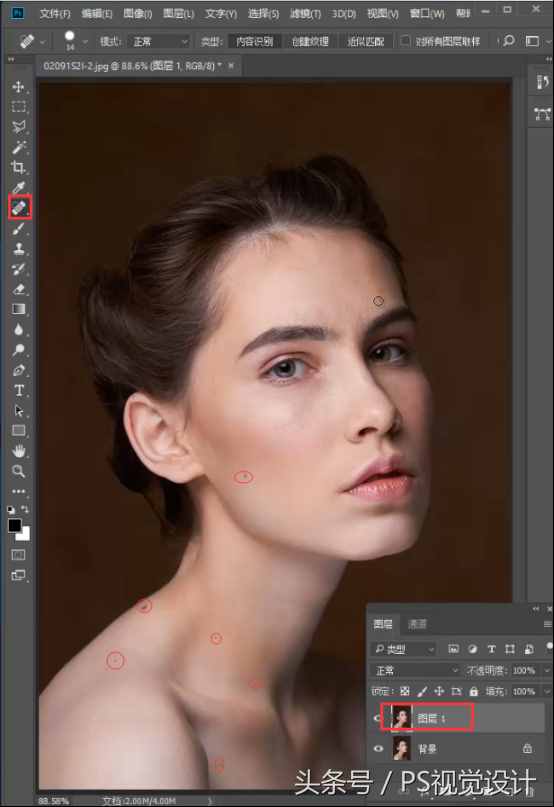
Task: Click the foreground color swatch
Action: [x=14, y=525]
